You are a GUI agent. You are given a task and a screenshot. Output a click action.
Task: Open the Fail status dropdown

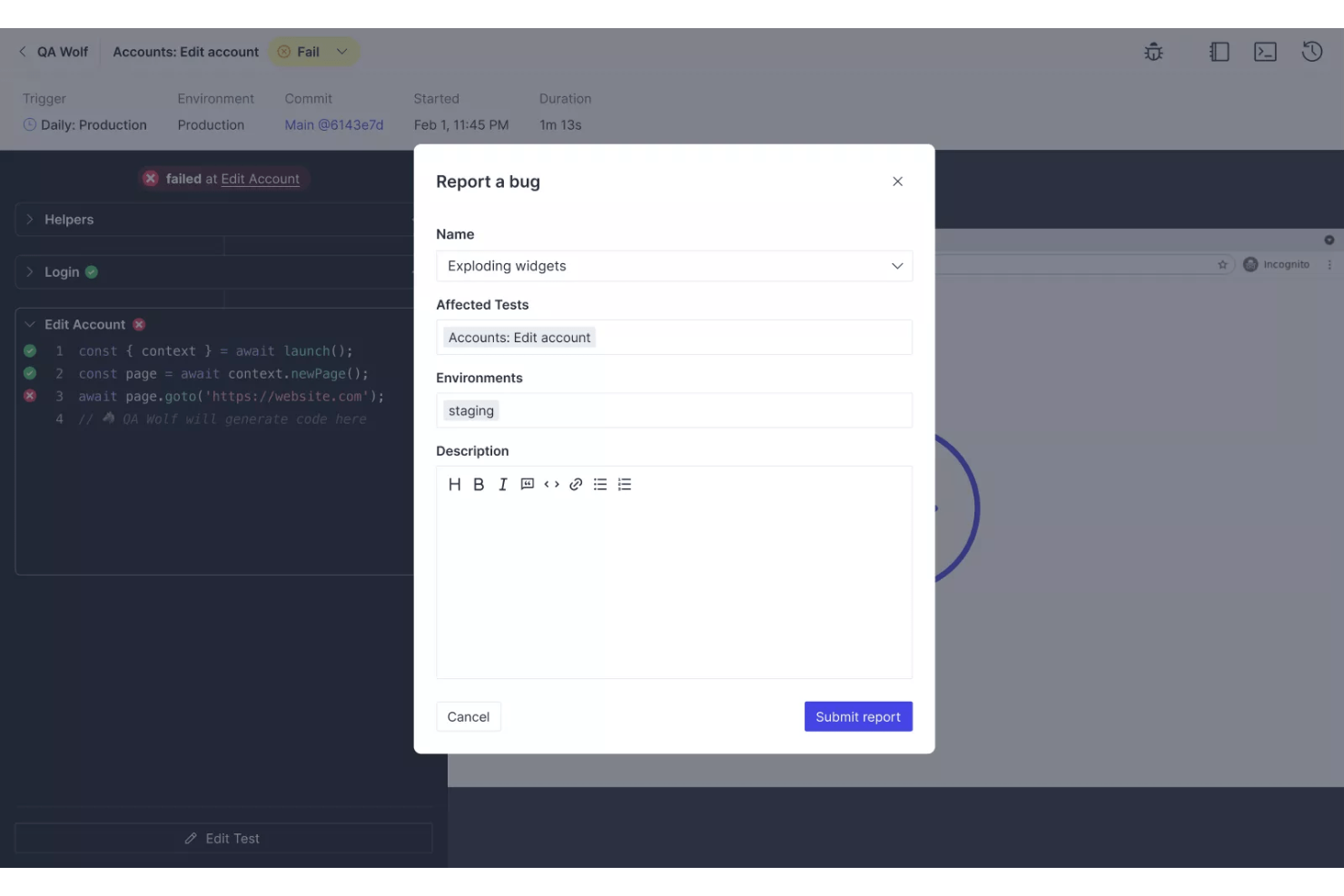click(x=341, y=52)
